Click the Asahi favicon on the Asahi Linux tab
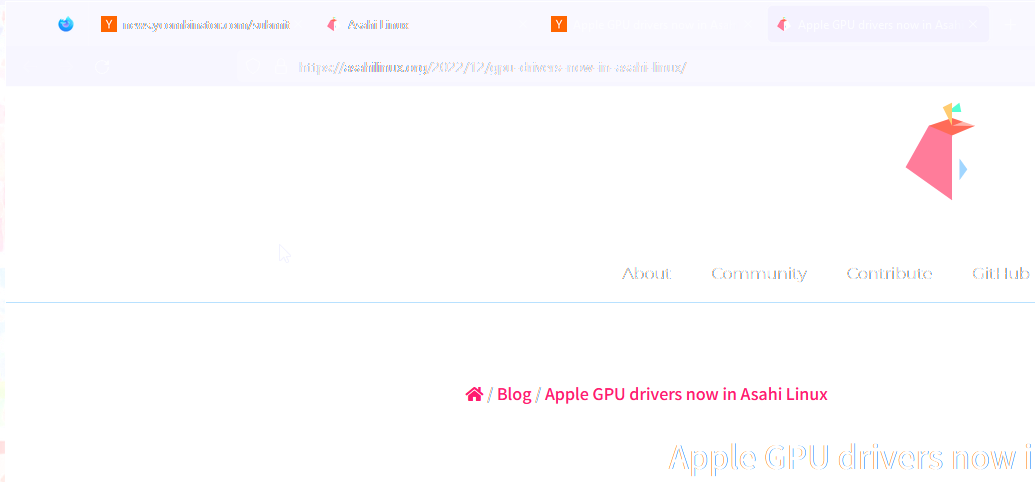 point(333,25)
